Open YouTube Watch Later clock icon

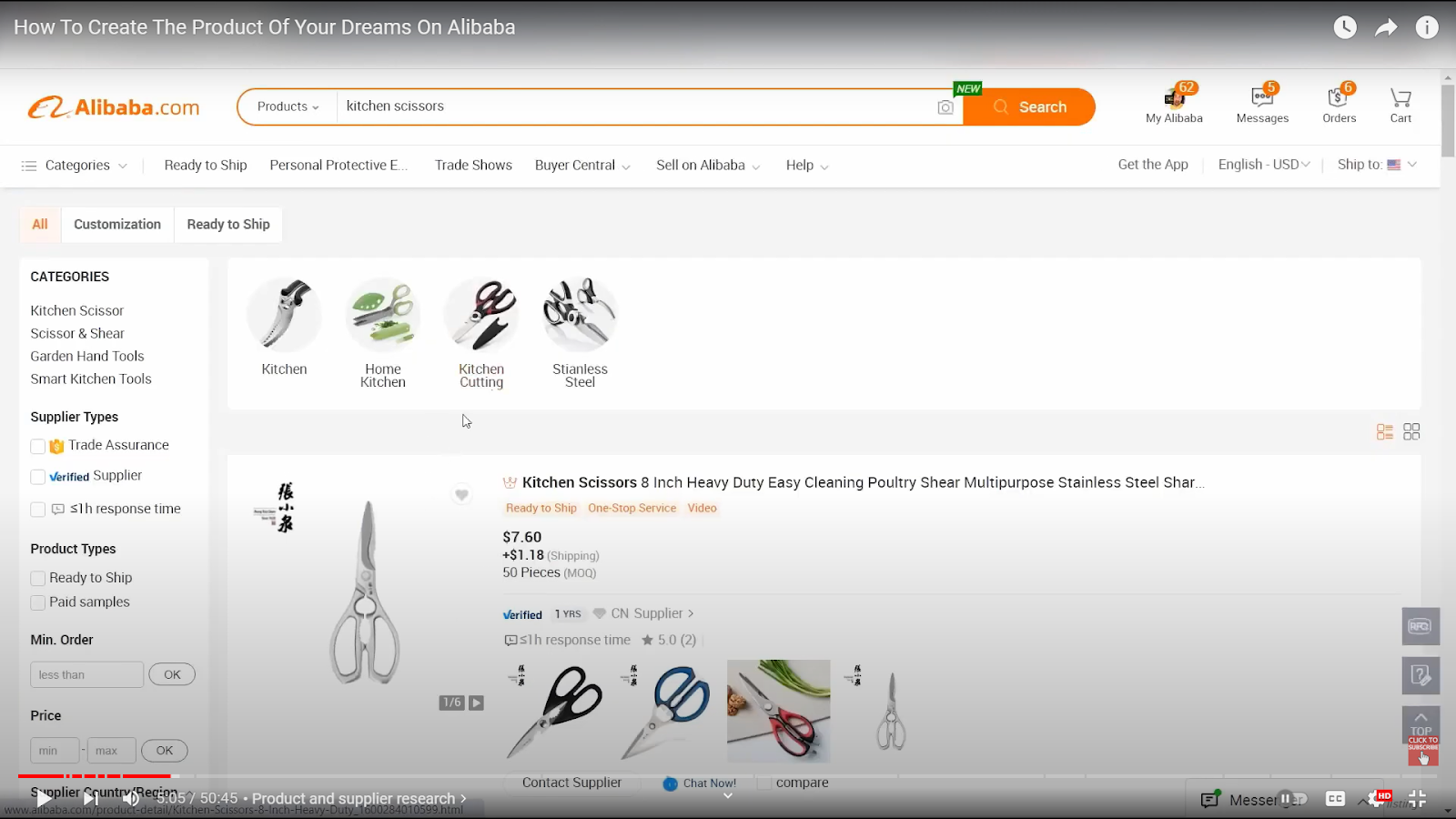pyautogui.click(x=1345, y=27)
